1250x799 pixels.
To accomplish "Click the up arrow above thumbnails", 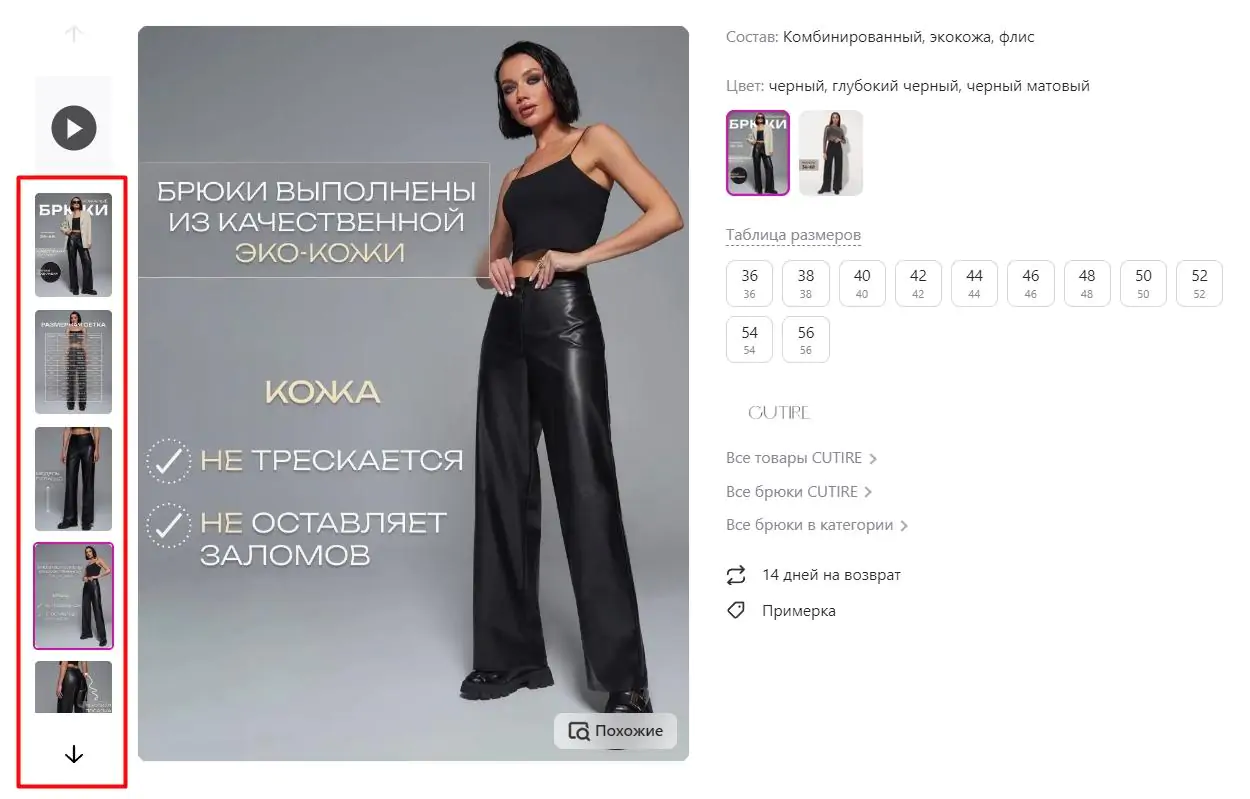I will click(73, 34).
